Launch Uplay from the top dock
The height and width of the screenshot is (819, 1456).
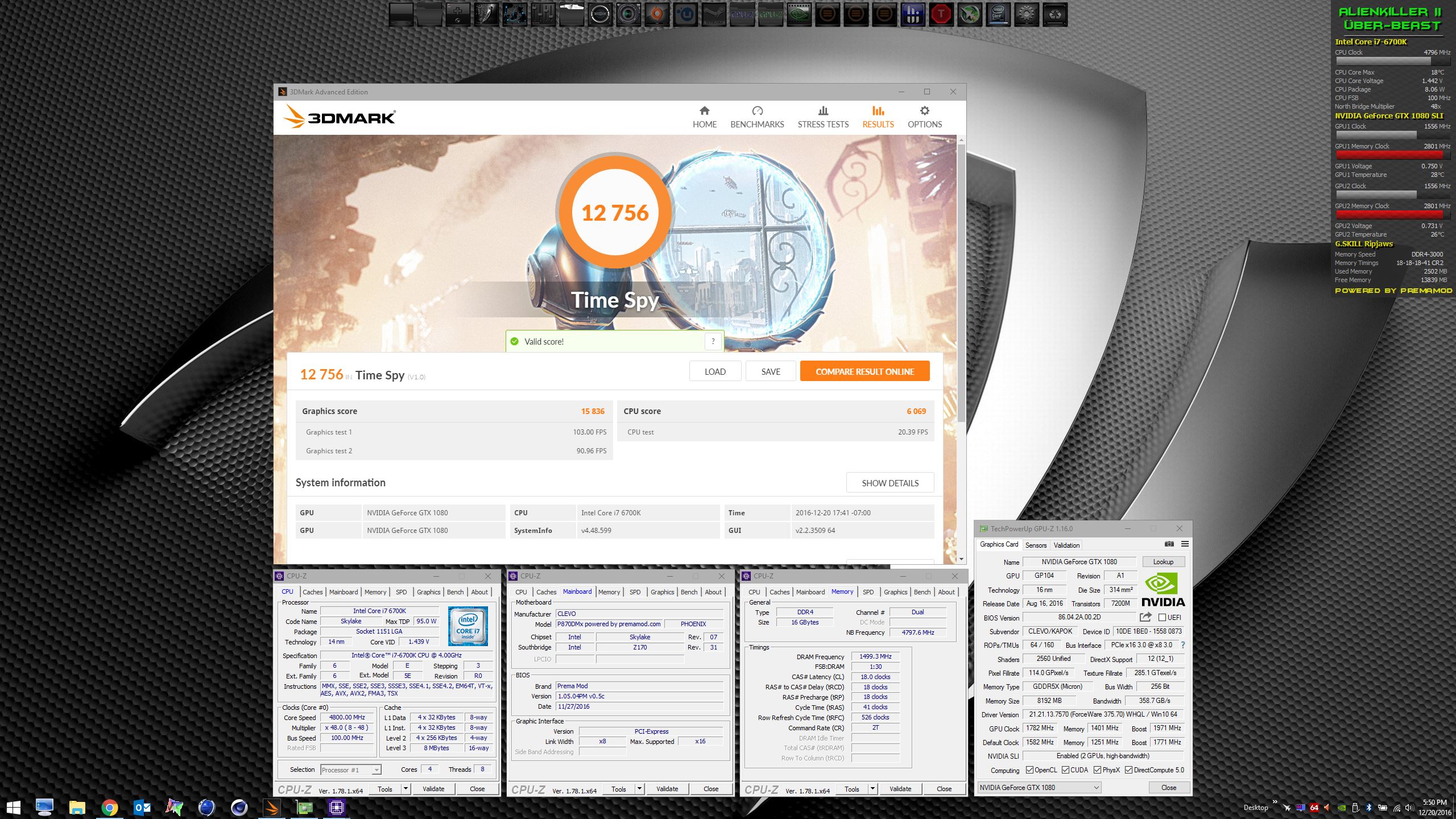coord(685,14)
